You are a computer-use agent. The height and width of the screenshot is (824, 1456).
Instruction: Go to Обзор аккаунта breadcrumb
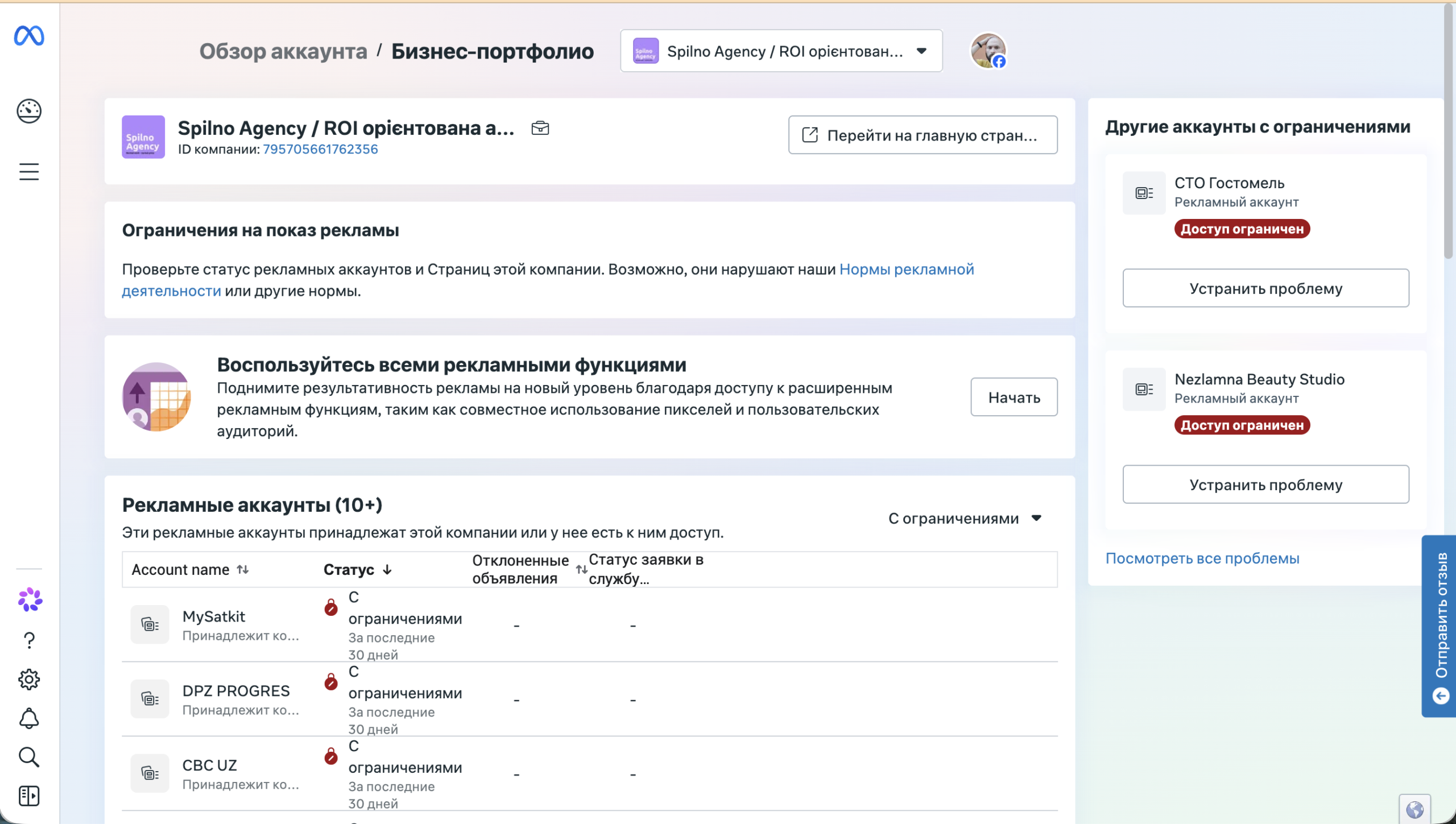point(283,51)
